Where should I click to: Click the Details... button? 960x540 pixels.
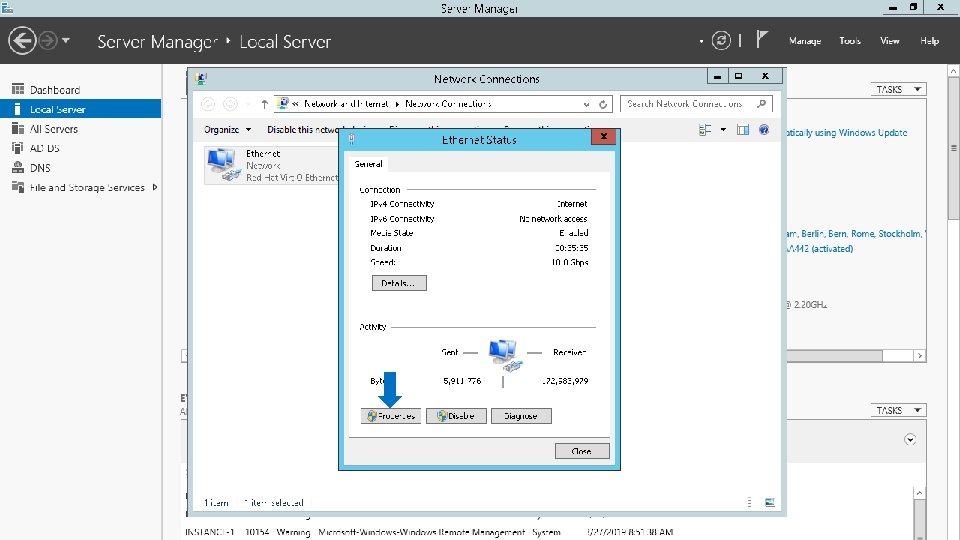(399, 283)
